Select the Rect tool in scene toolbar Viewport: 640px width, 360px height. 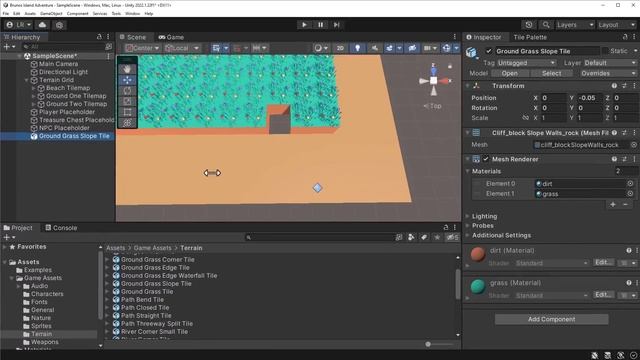[x=127, y=112]
